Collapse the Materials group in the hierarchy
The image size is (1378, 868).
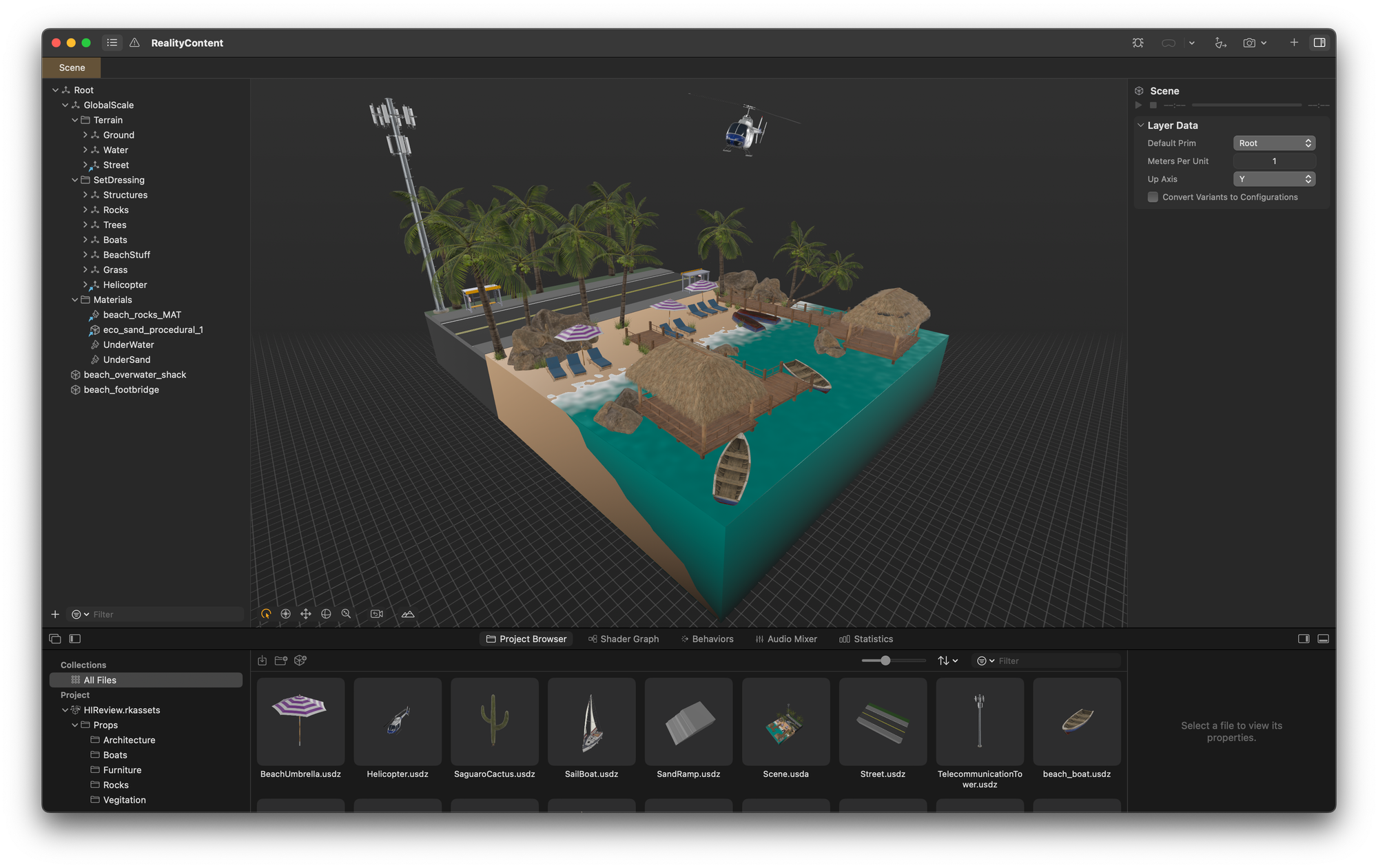75,300
